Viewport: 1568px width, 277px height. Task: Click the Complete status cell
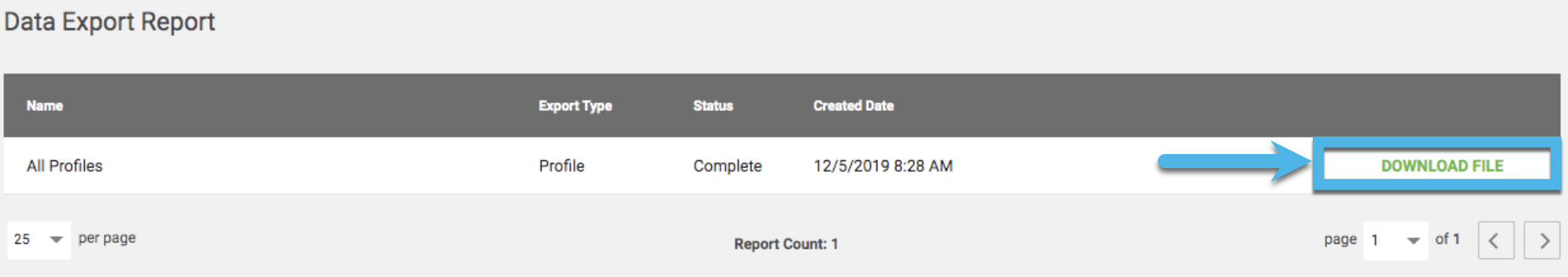click(x=727, y=166)
